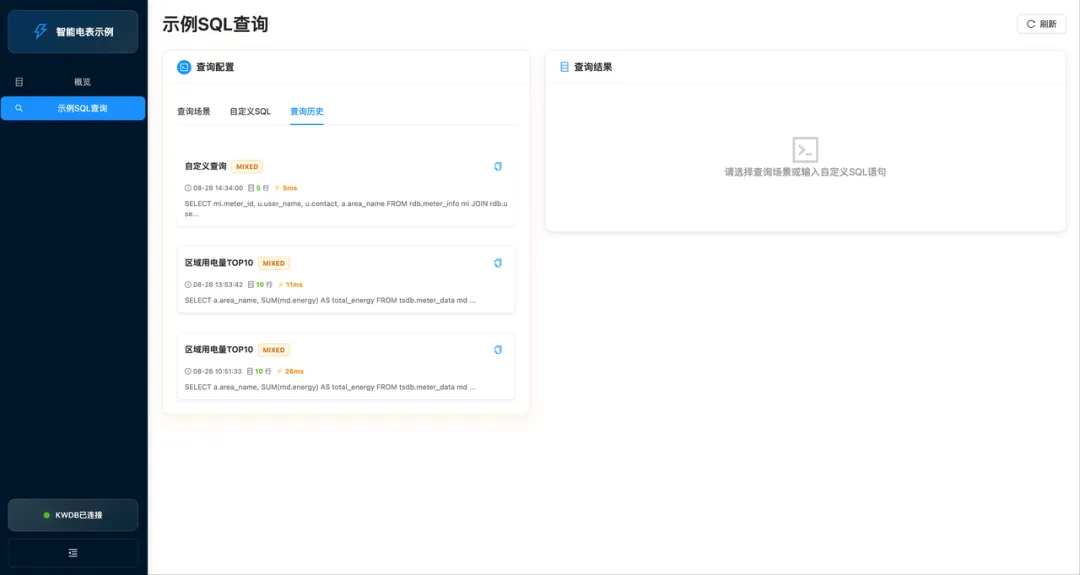The width and height of the screenshot is (1080, 575).
Task: Open 概览 in the sidebar menu
Action: tap(82, 82)
